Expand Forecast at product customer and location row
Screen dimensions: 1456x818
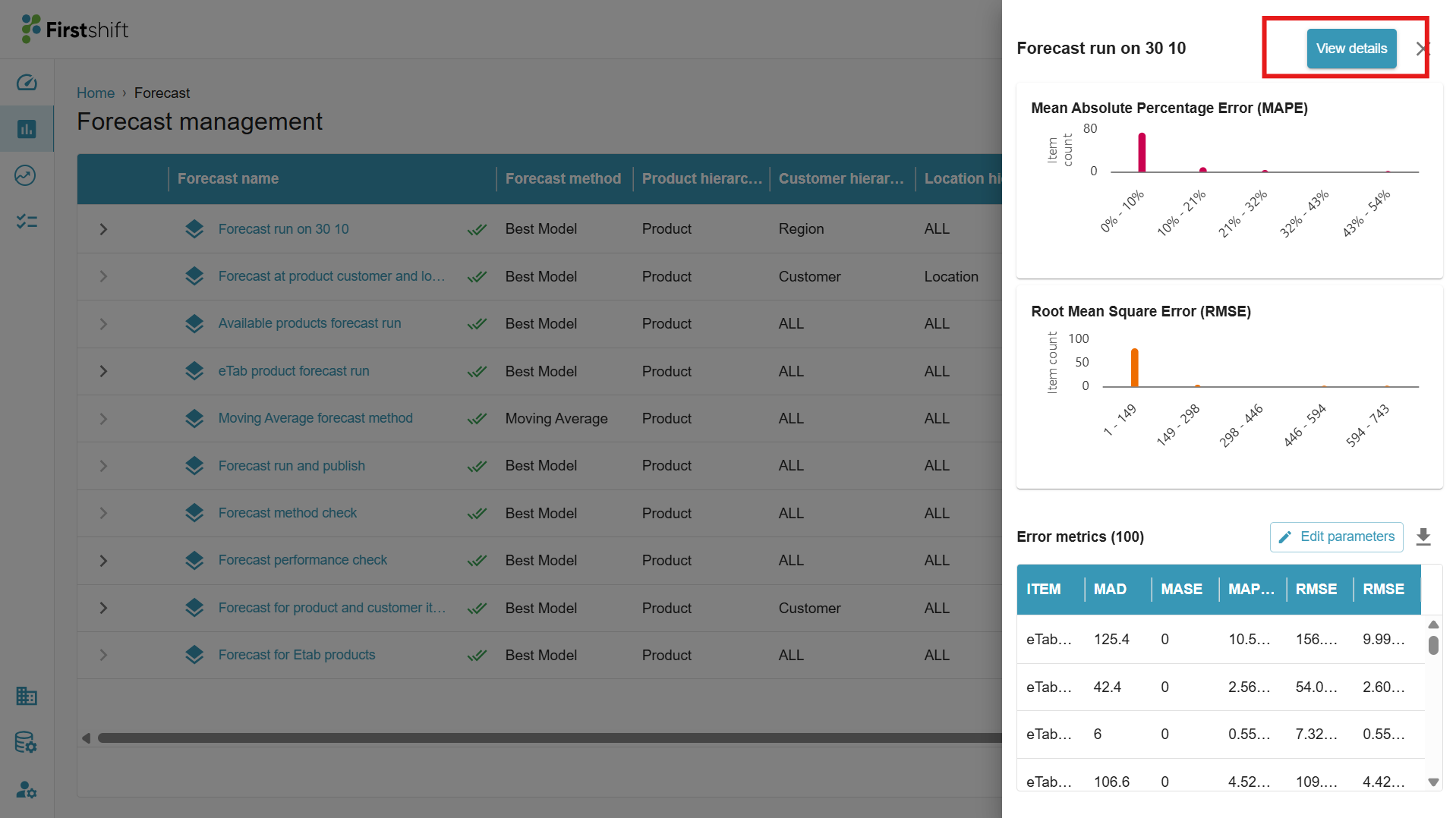[103, 276]
